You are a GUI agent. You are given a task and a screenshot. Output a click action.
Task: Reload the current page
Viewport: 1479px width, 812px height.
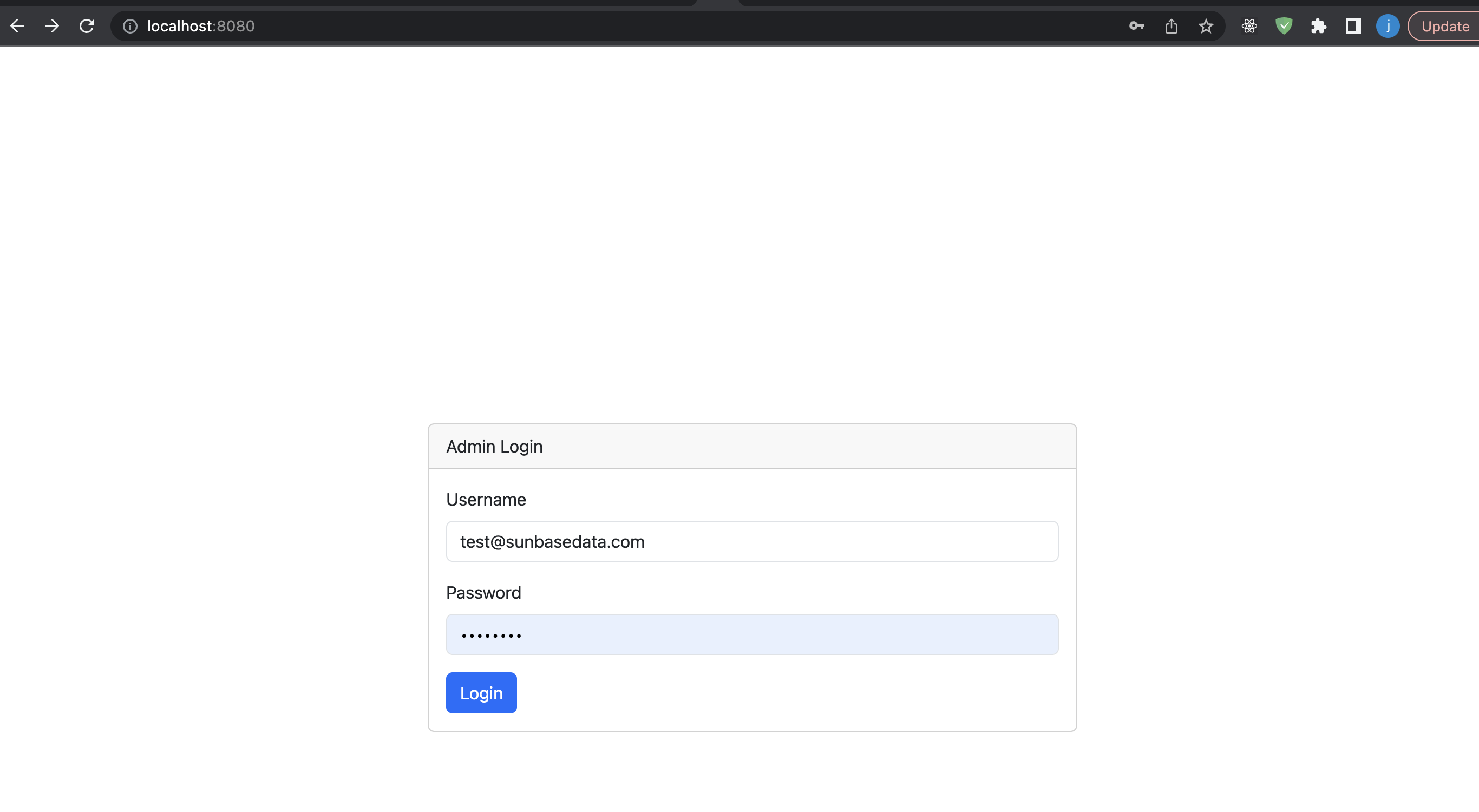tap(87, 26)
